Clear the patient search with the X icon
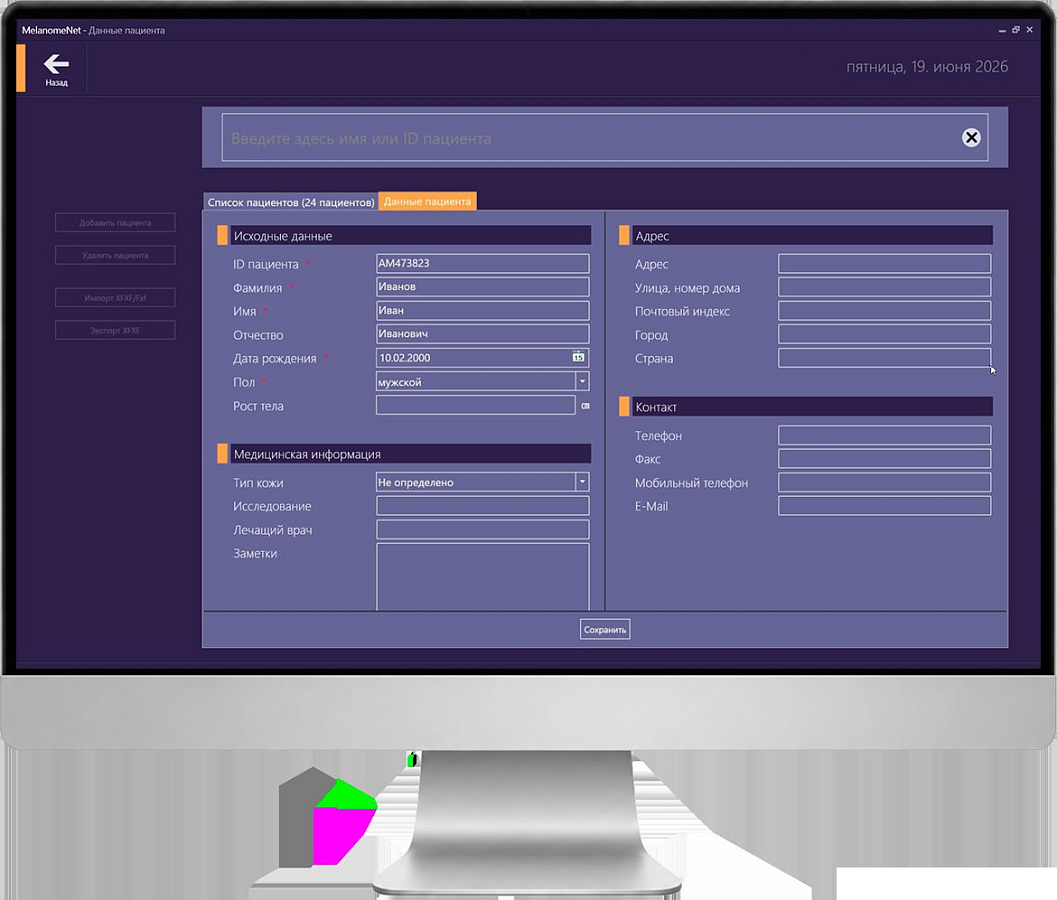The height and width of the screenshot is (900, 1057). click(x=971, y=138)
